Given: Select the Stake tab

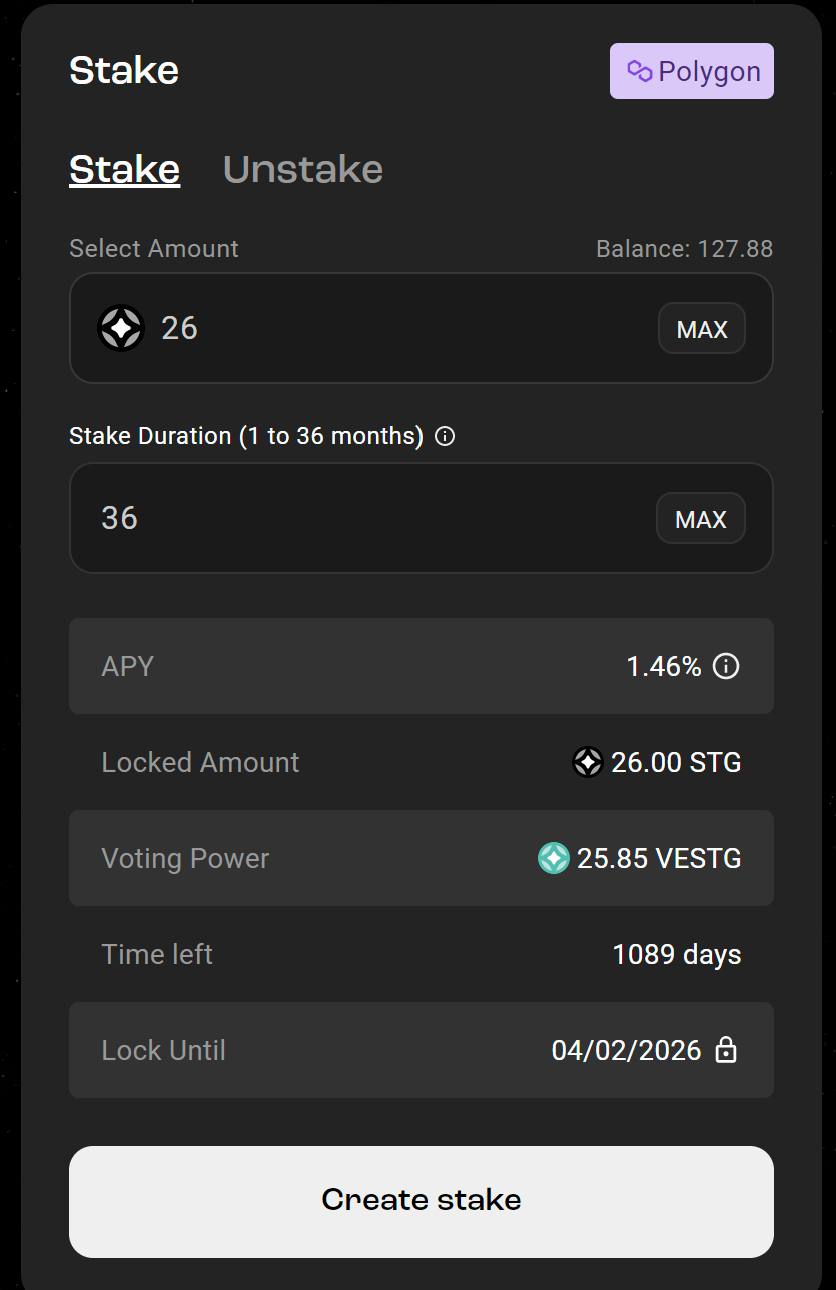Looking at the screenshot, I should click(x=124, y=169).
